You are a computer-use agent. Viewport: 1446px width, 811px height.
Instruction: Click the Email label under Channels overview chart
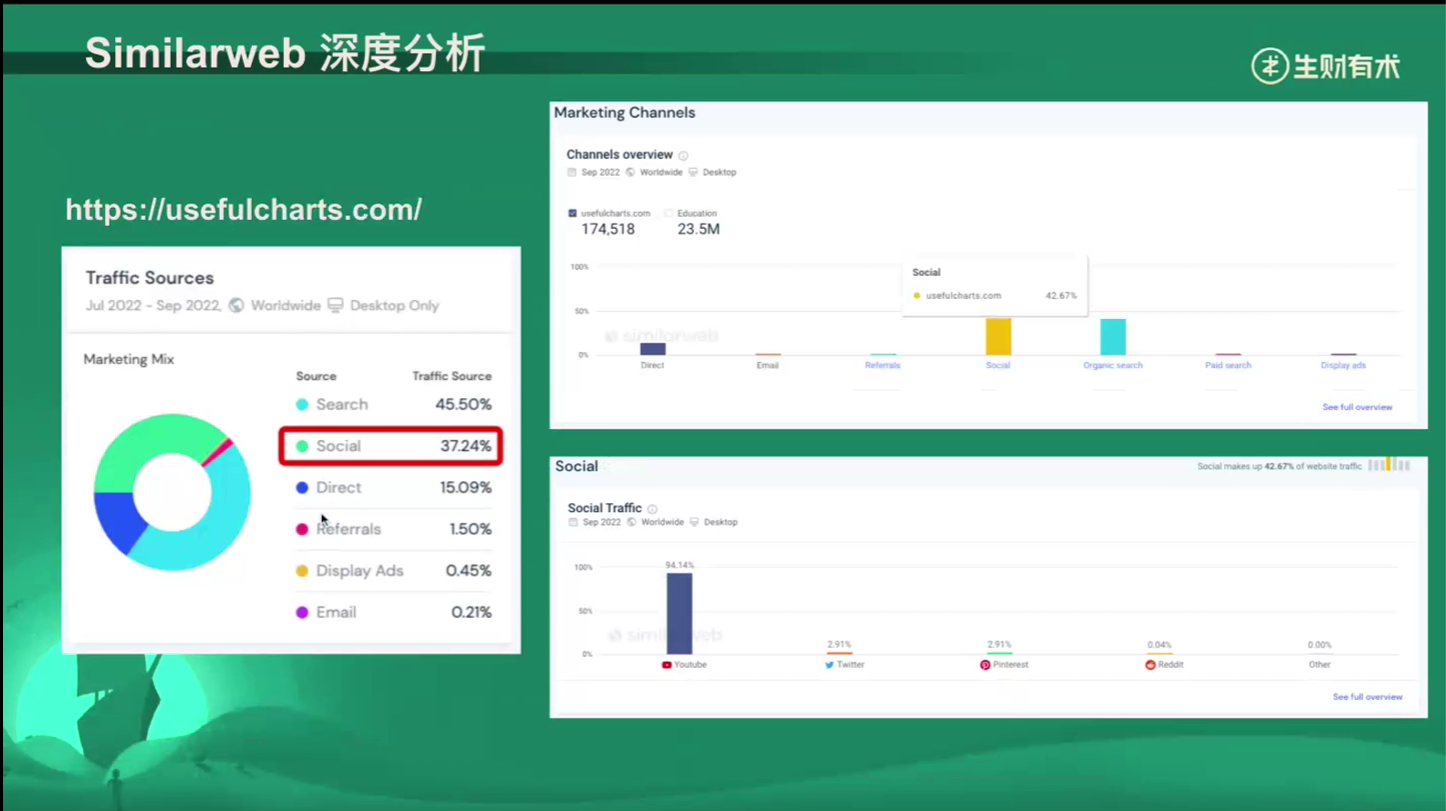tap(767, 365)
